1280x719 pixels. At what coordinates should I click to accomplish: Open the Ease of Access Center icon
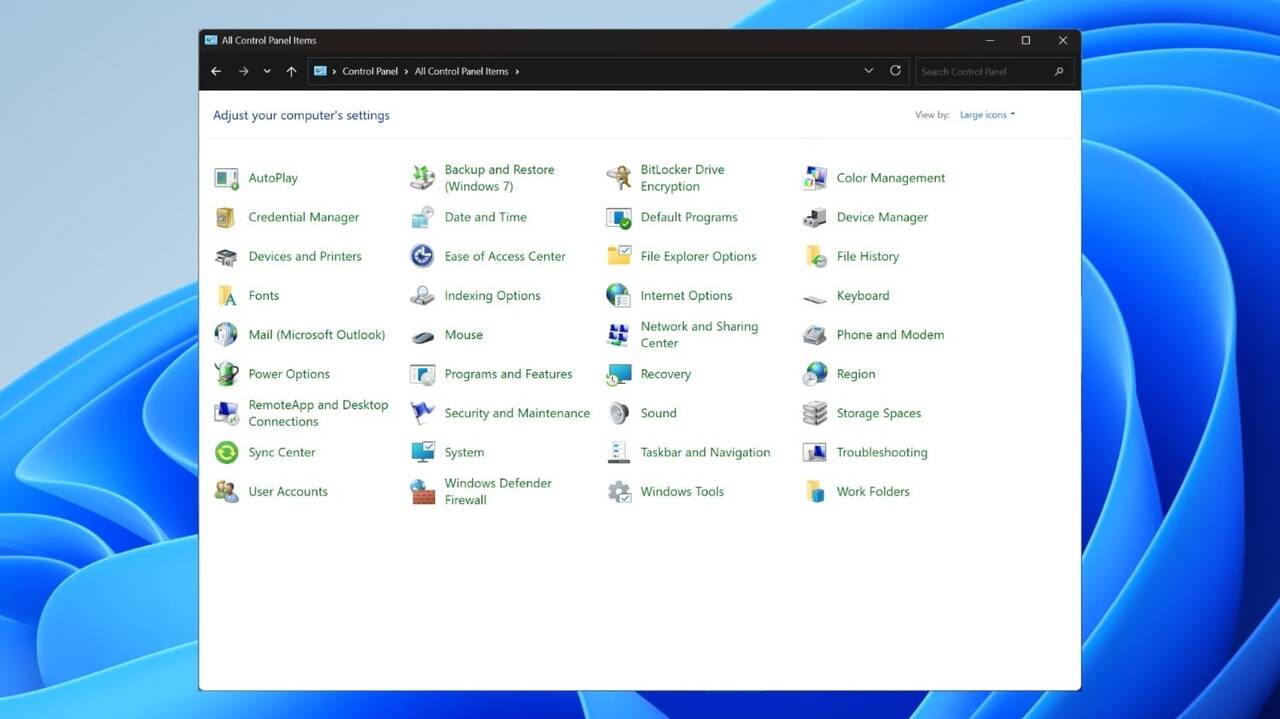point(423,256)
